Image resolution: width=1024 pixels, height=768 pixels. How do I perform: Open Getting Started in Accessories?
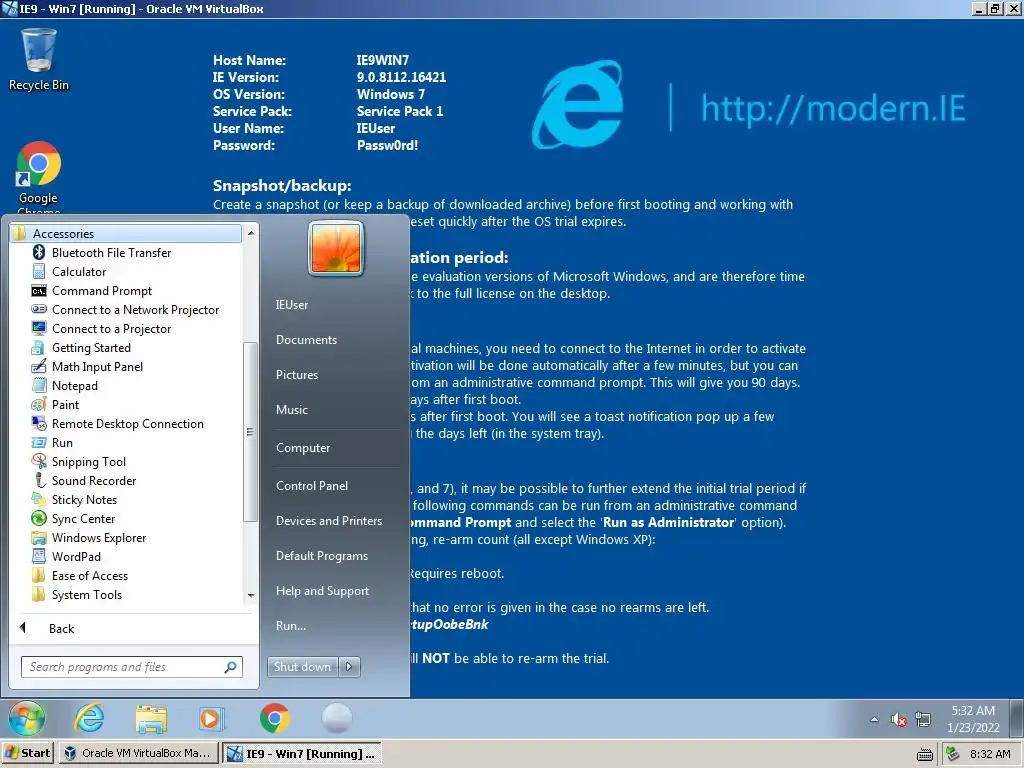91,347
